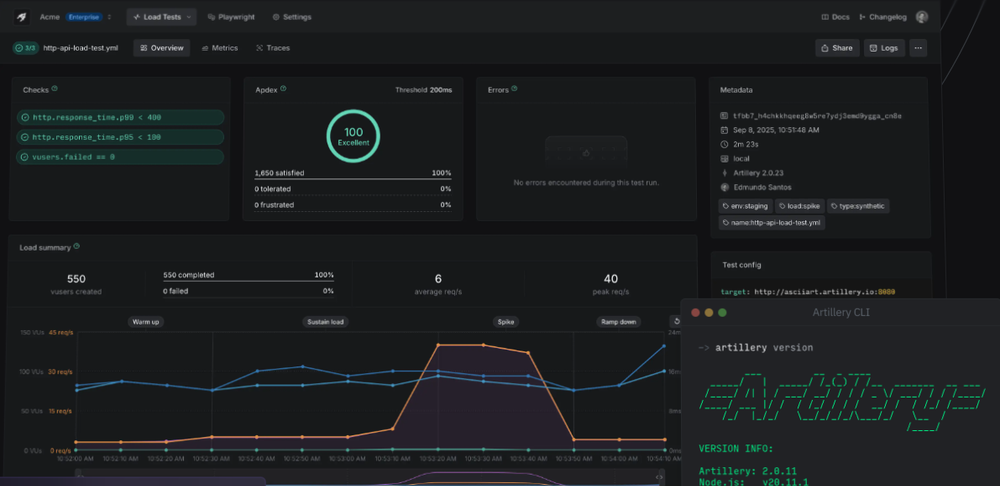Click the 0 frustrated row

[353, 205]
